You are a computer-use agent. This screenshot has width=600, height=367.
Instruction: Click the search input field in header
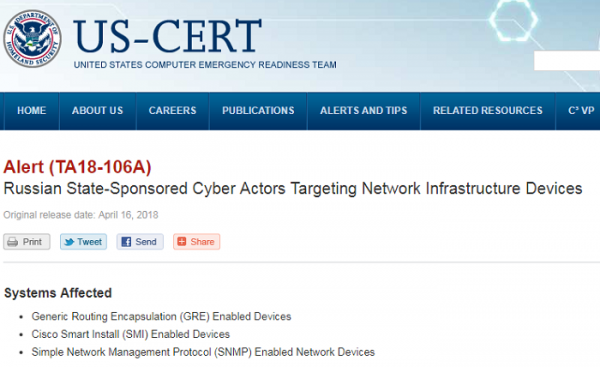[x=567, y=61]
